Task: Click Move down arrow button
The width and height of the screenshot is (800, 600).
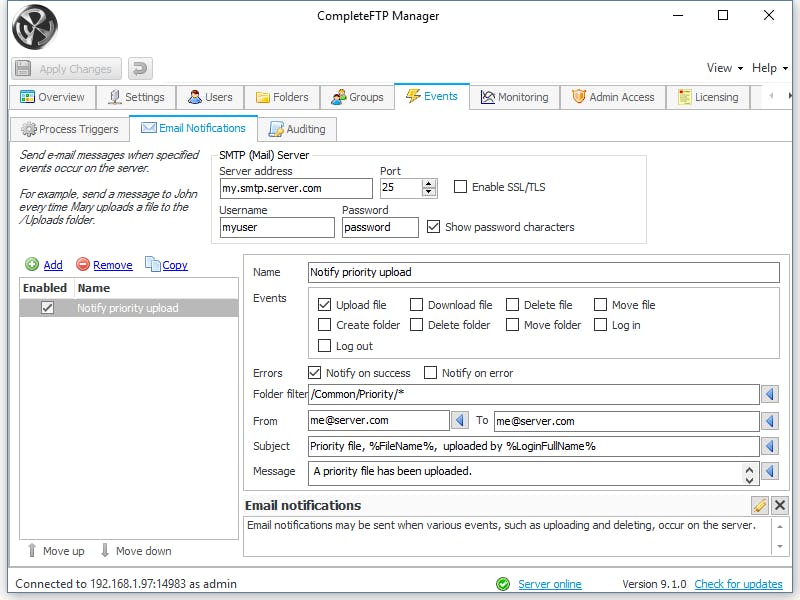Action: [136, 551]
